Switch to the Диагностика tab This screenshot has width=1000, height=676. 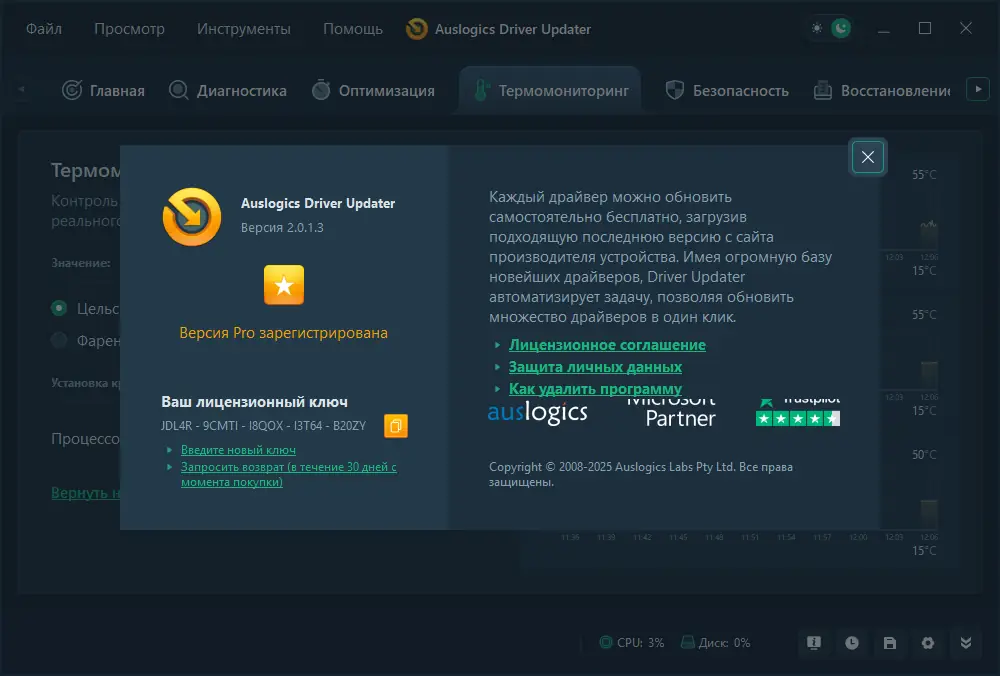[x=228, y=91]
